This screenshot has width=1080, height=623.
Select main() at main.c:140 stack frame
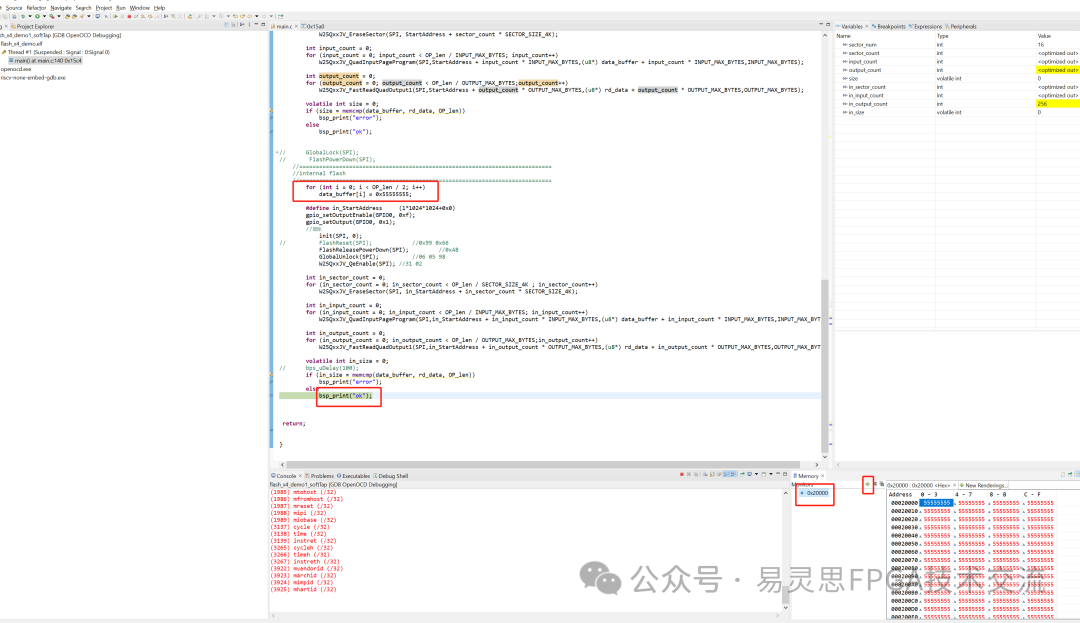(x=45, y=61)
